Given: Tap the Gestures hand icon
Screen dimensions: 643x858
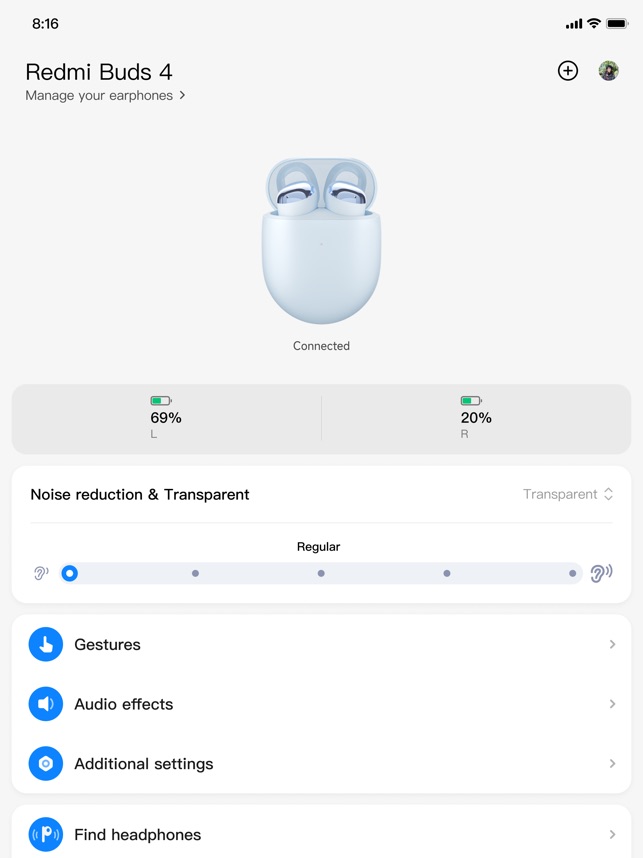Looking at the screenshot, I should (x=45, y=644).
